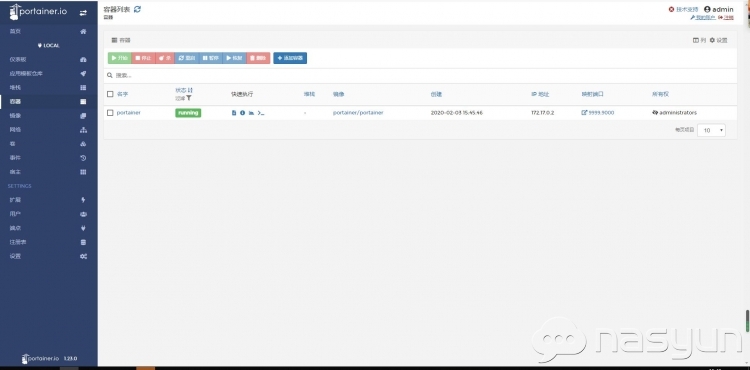This screenshot has width=750, height=370.
Task: Open the items-per-page dropdown showing 10
Action: (x=711, y=130)
